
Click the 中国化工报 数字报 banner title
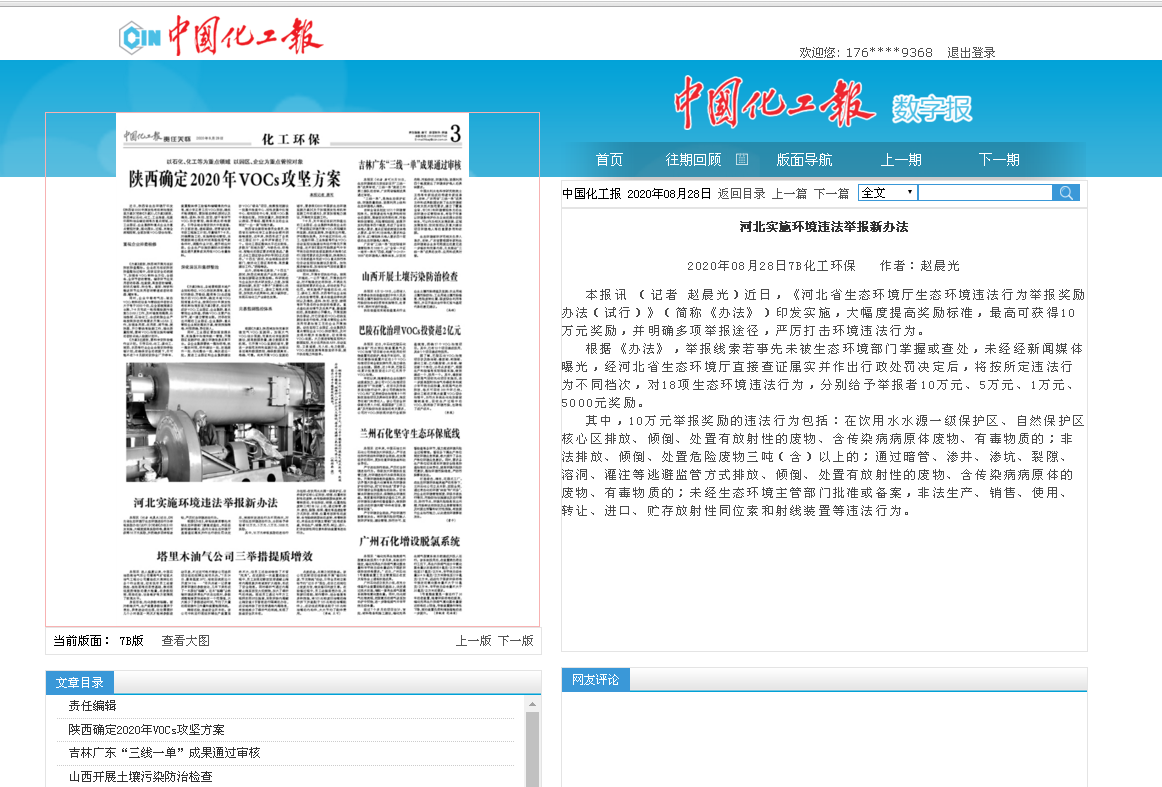click(822, 103)
